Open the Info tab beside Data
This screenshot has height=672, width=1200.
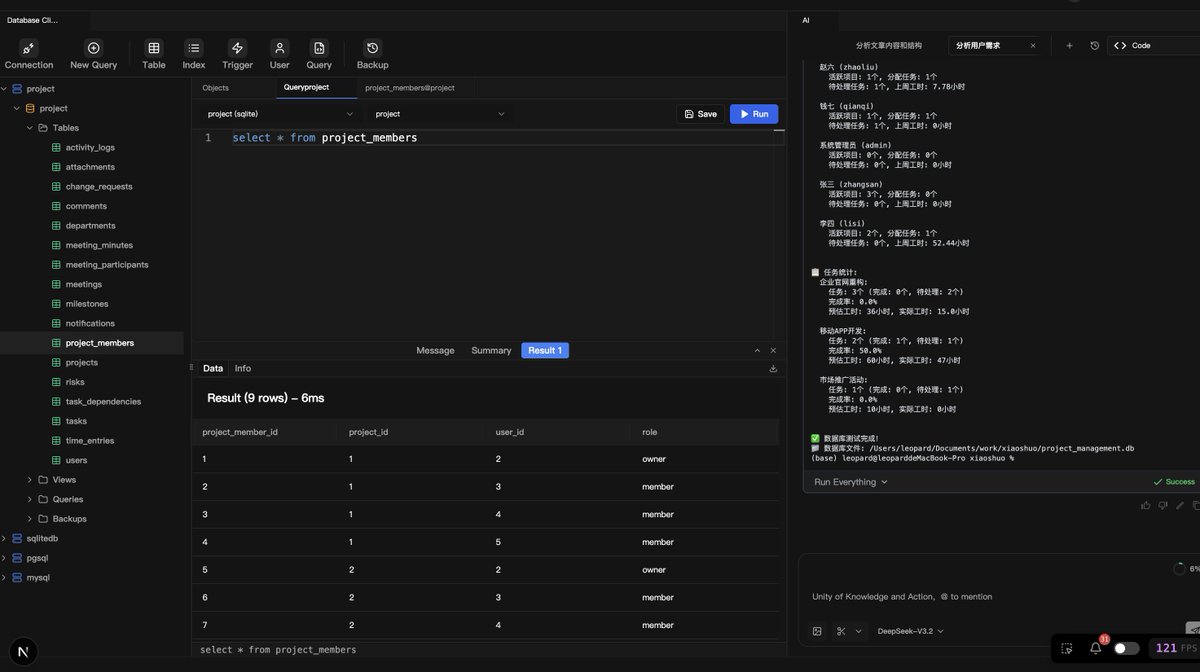[x=243, y=368]
